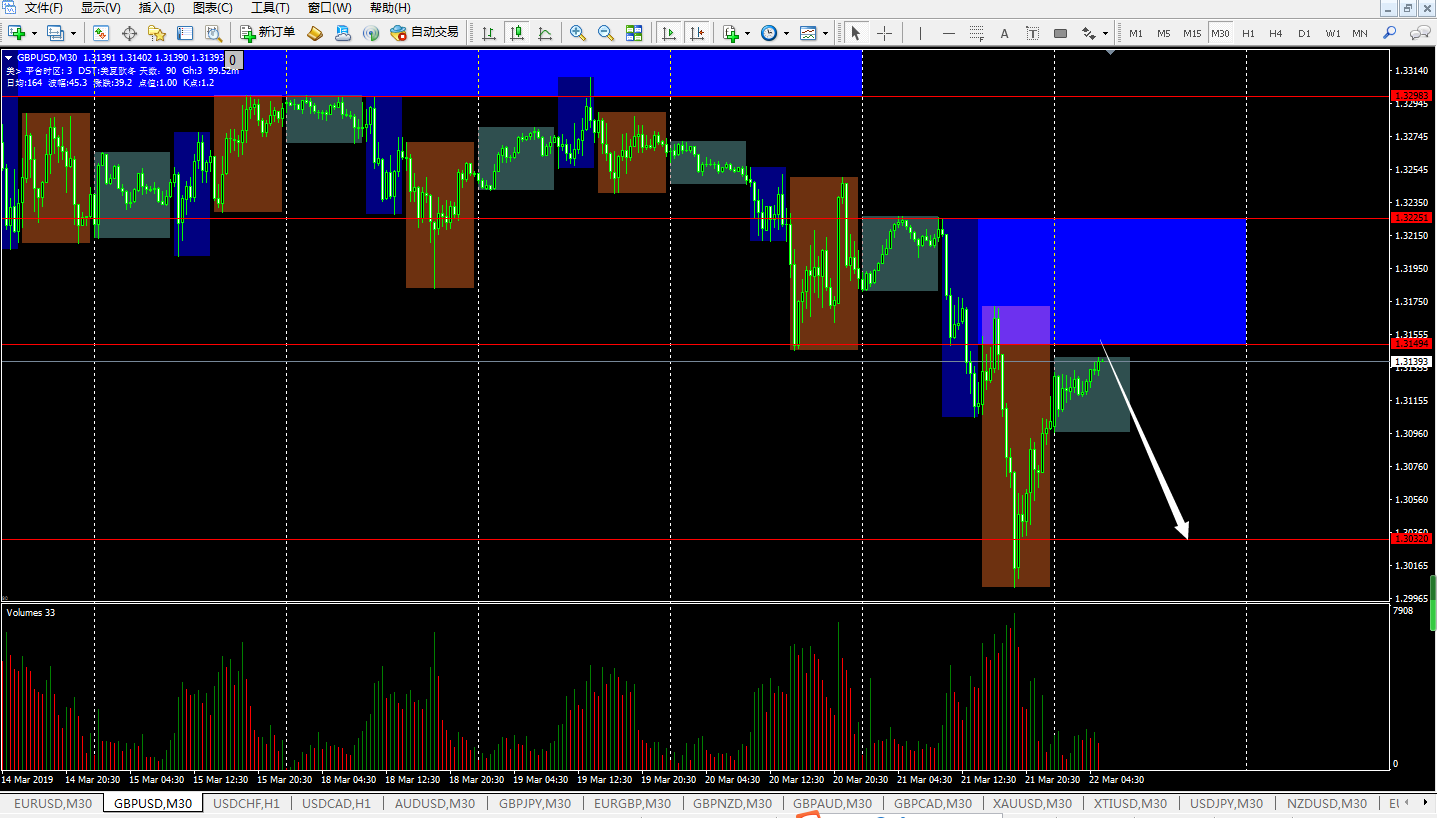
Task: Tile chart windows
Action: click(634, 33)
